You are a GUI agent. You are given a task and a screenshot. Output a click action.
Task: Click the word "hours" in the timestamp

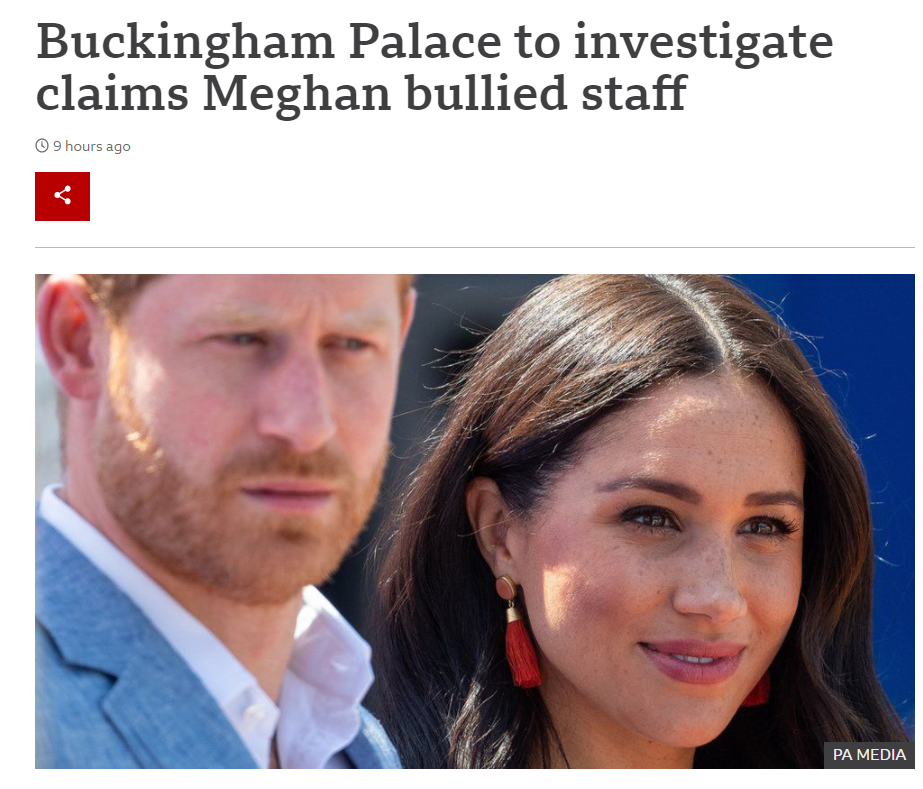pos(84,146)
